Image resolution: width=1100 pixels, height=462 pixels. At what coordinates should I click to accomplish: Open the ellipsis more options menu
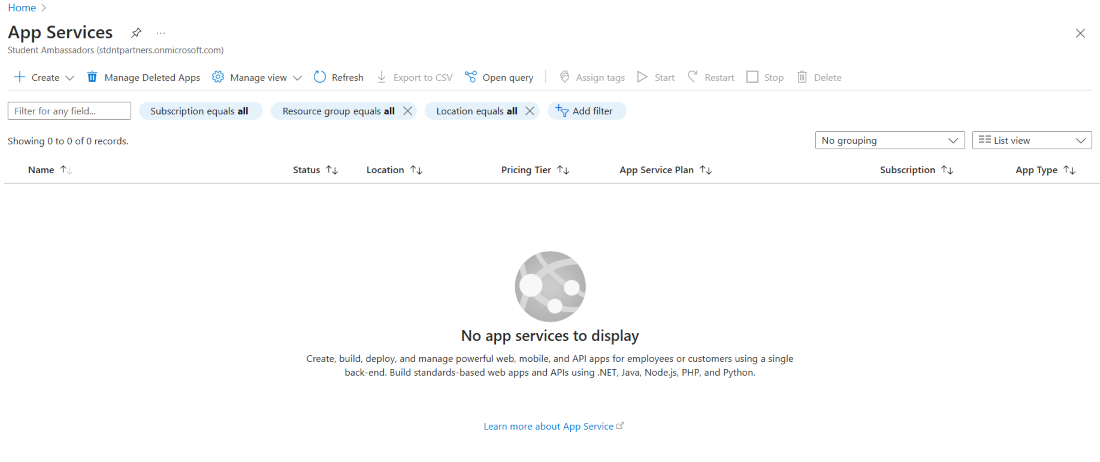click(x=161, y=33)
